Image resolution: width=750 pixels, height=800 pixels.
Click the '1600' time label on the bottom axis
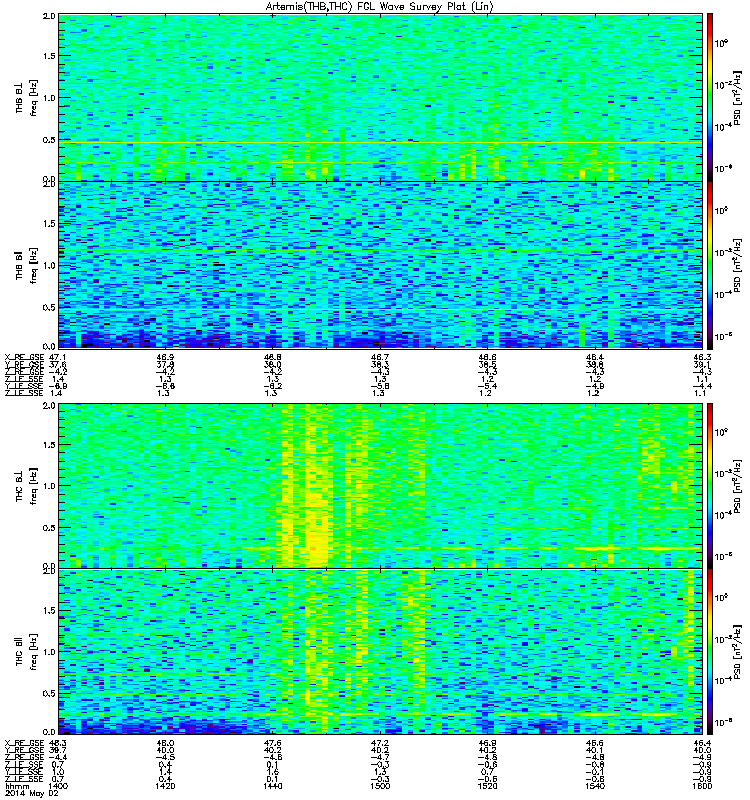point(702,786)
